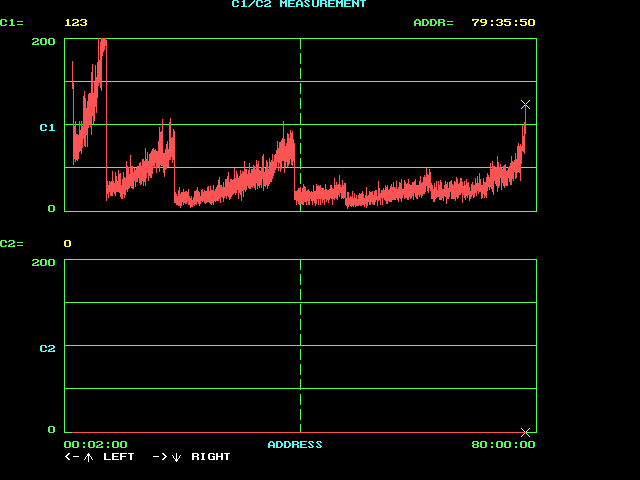
Task: Click the tallest red peak in the C1 graph
Action: [103, 45]
